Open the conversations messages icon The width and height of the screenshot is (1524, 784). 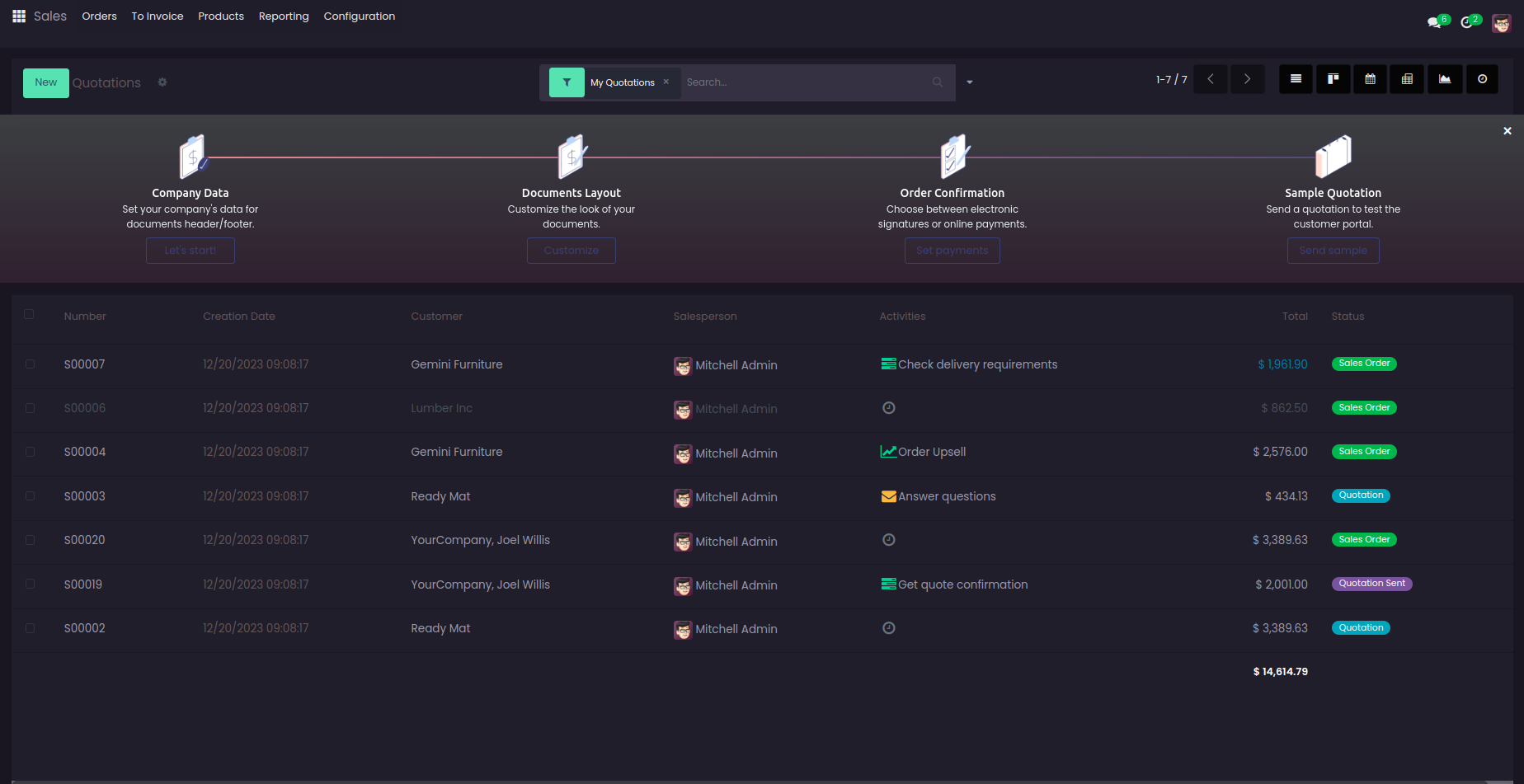[x=1434, y=23]
